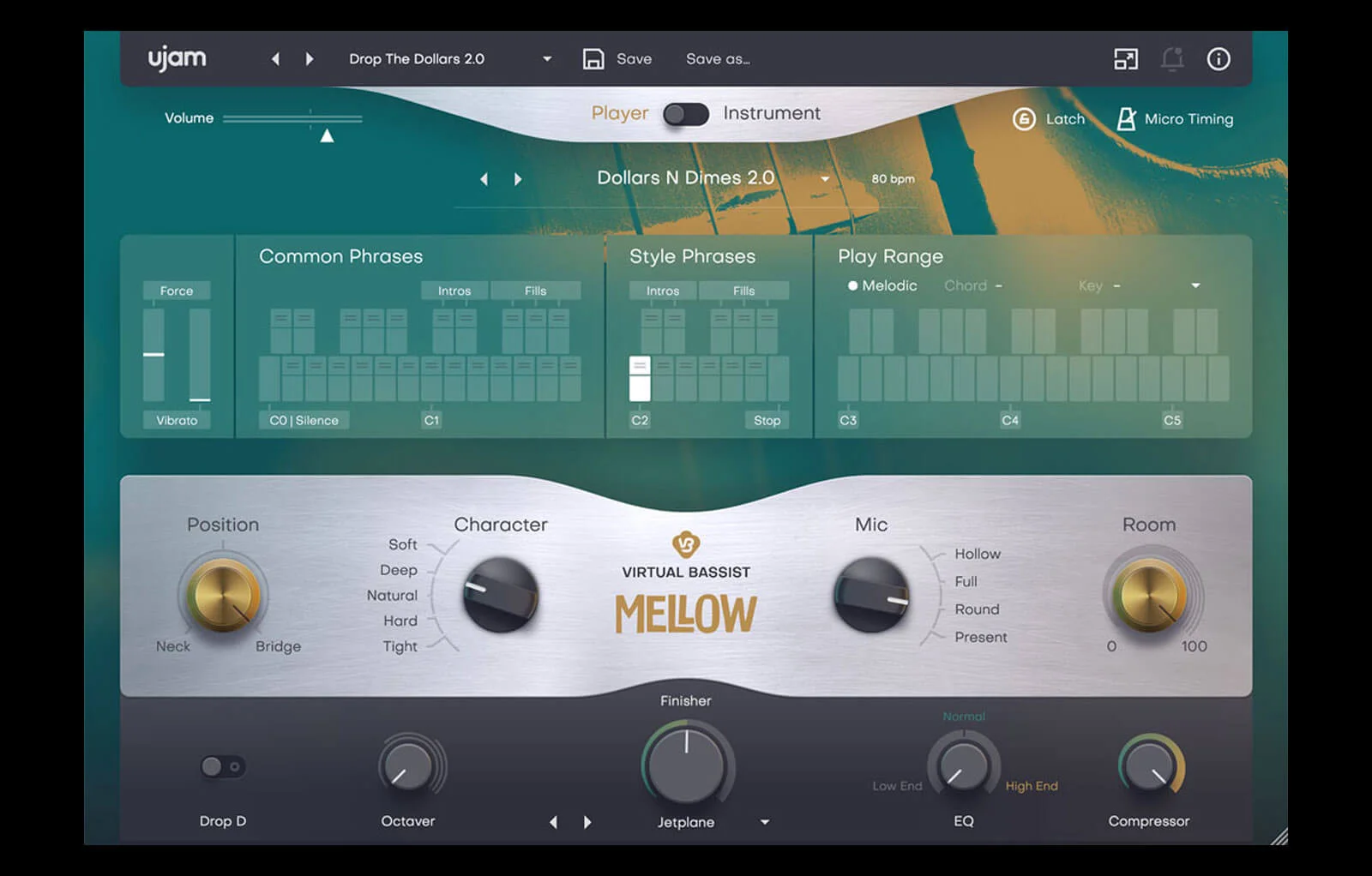The image size is (1372, 876).
Task: Expand the Jetplane finisher dropdown
Action: [765, 822]
